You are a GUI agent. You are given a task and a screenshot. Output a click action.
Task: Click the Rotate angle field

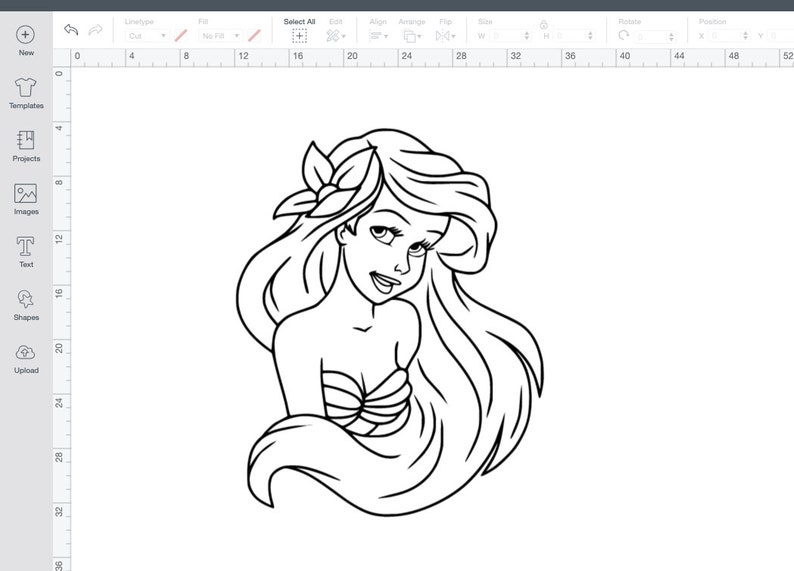(x=650, y=37)
